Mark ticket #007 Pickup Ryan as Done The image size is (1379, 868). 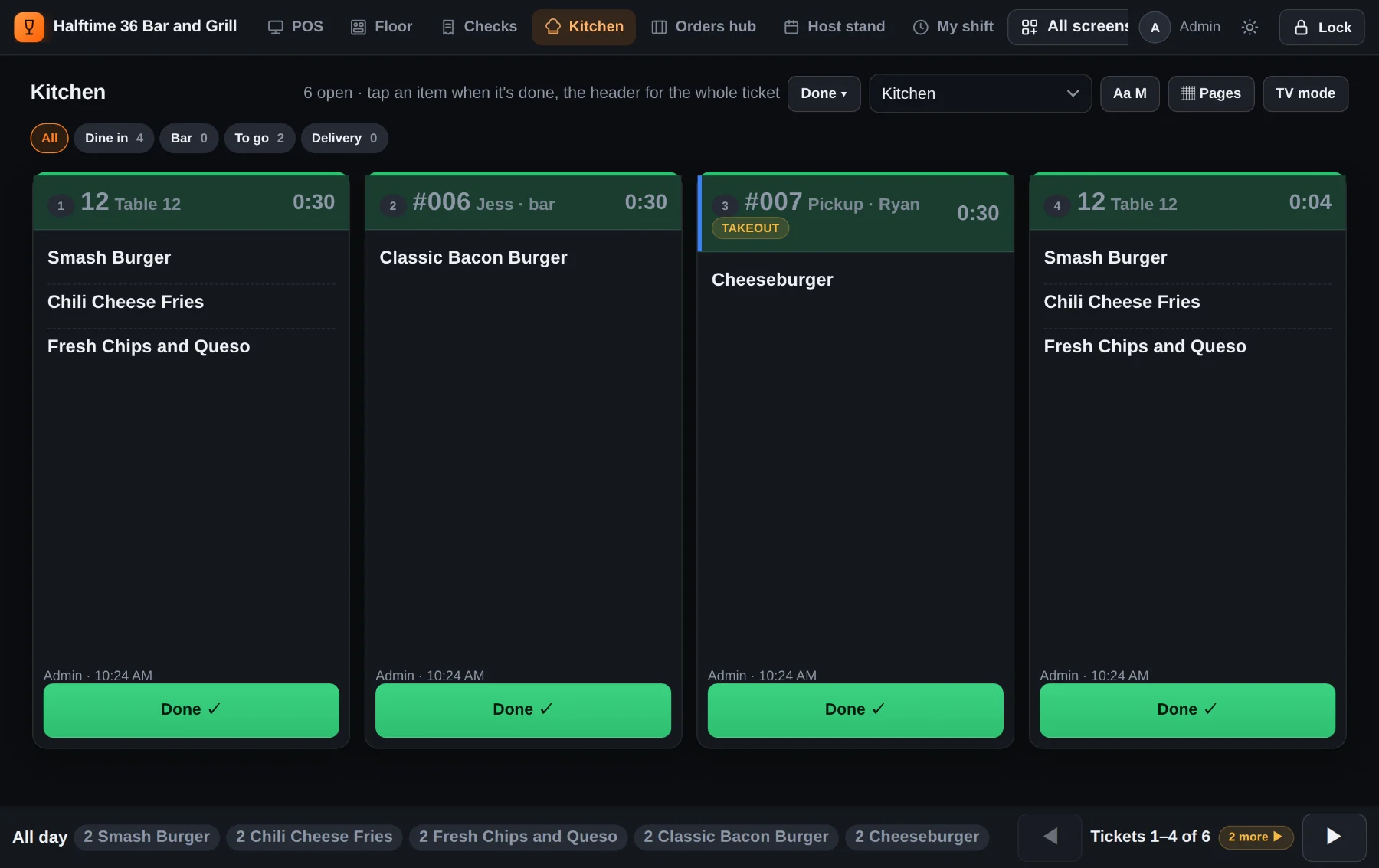coord(855,710)
